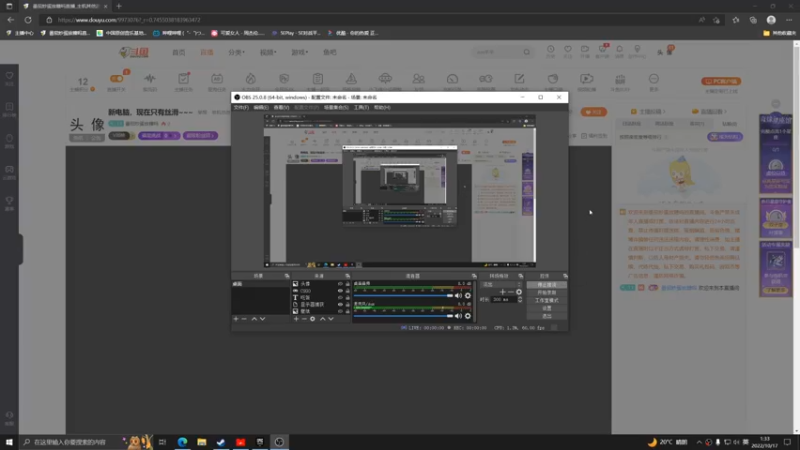
Task: Open Microsoft Edge from the taskbar
Action: 182,442
